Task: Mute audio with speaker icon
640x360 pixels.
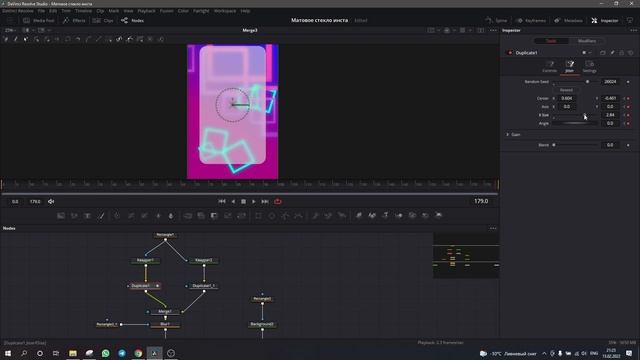Action: click(x=51, y=201)
